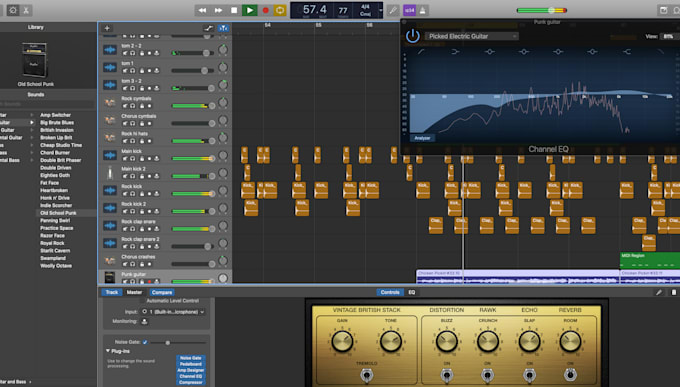
Task: Toggle the purple count-in button
Action: [409, 10]
